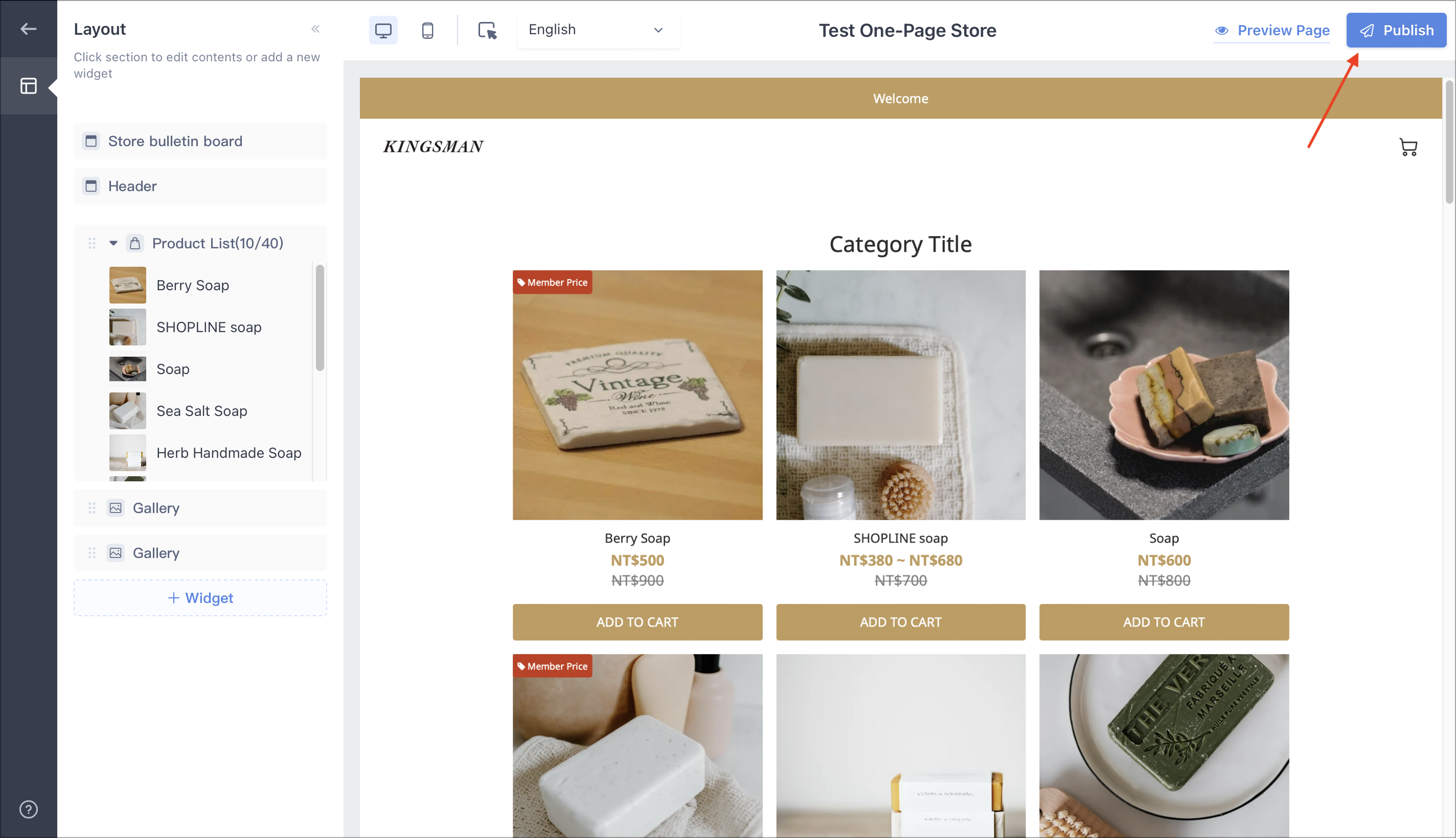Screen dimensions: 1456x838
Task: Click the NT$600 Soap price
Action: pos(1164,560)
